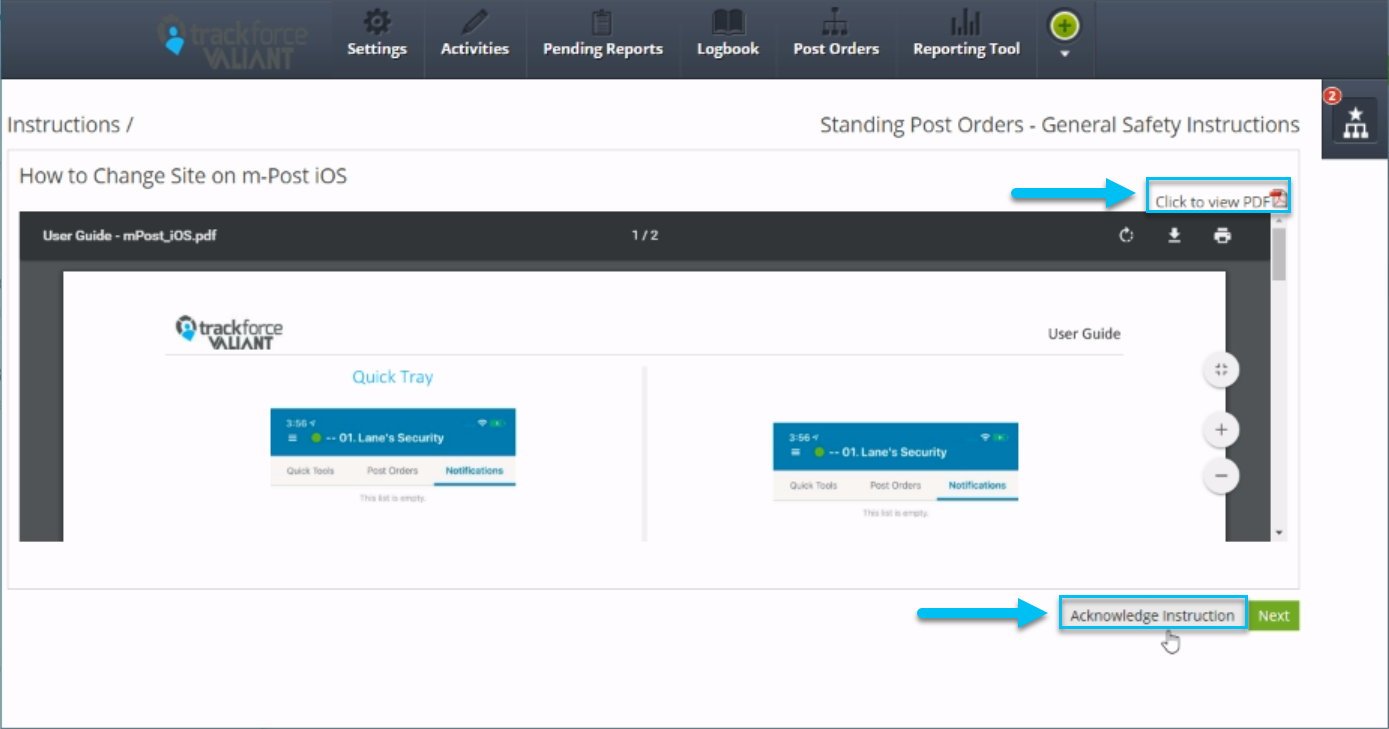The height and width of the screenshot is (729, 1389).
Task: Download the PDF document
Action: [1175, 236]
